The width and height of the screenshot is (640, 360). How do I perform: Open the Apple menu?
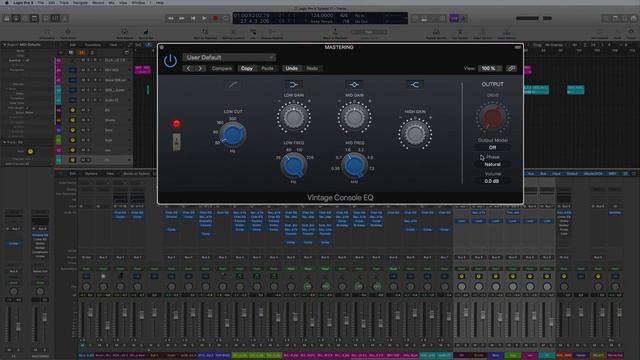(6, 2)
